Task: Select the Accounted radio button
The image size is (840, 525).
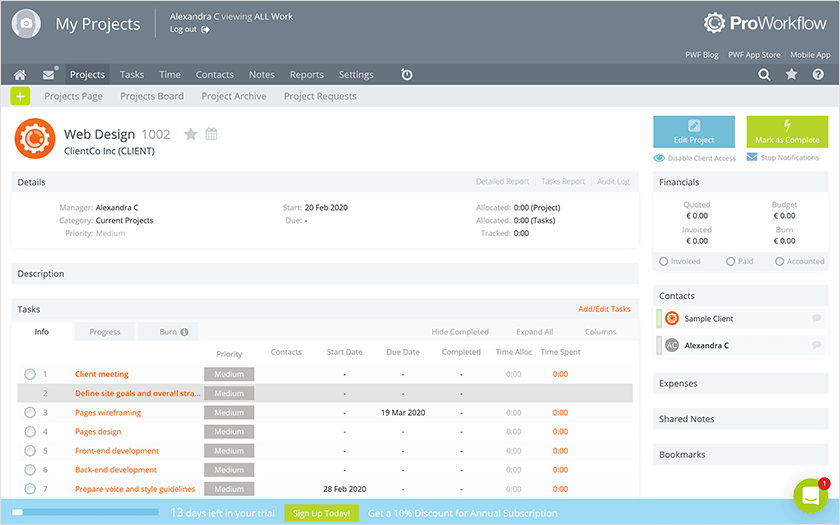Action: [x=779, y=261]
